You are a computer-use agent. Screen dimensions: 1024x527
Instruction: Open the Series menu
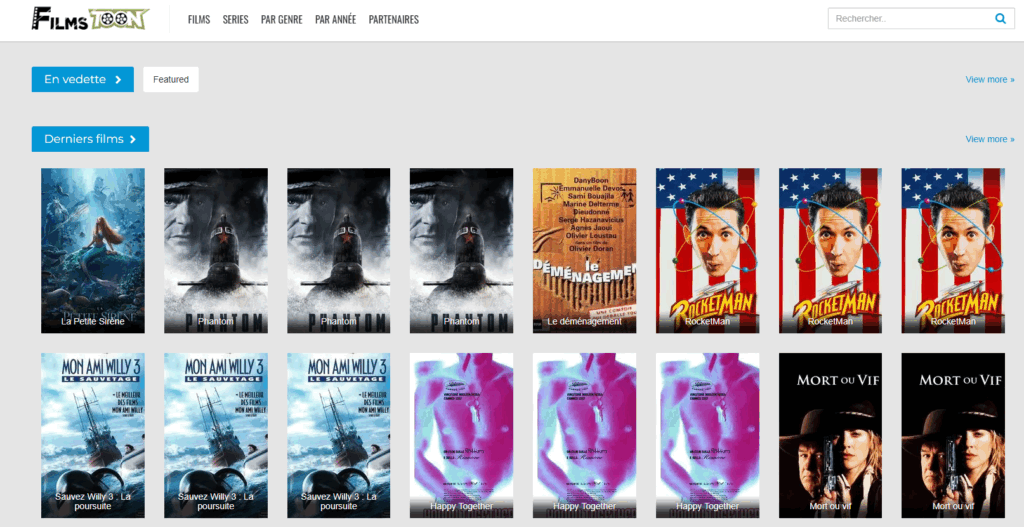click(235, 20)
